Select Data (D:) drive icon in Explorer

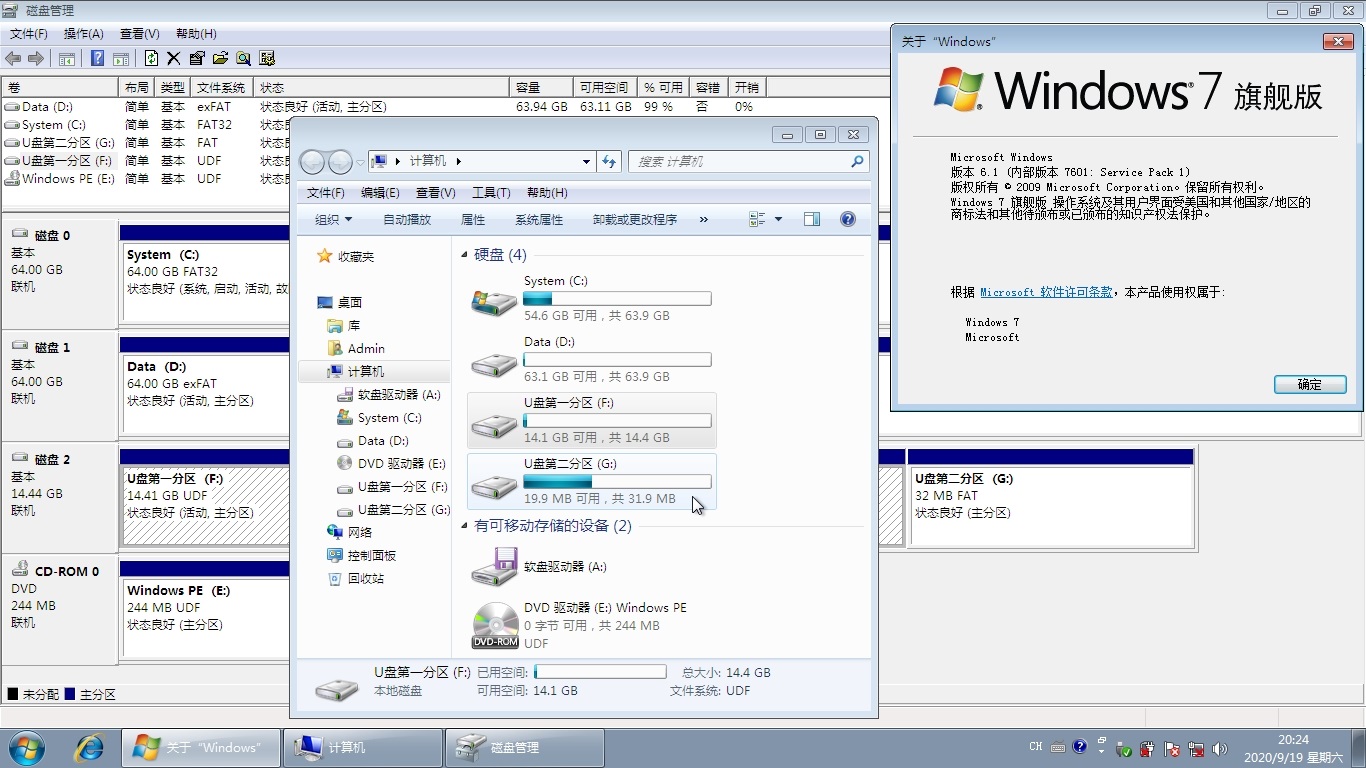coord(494,362)
